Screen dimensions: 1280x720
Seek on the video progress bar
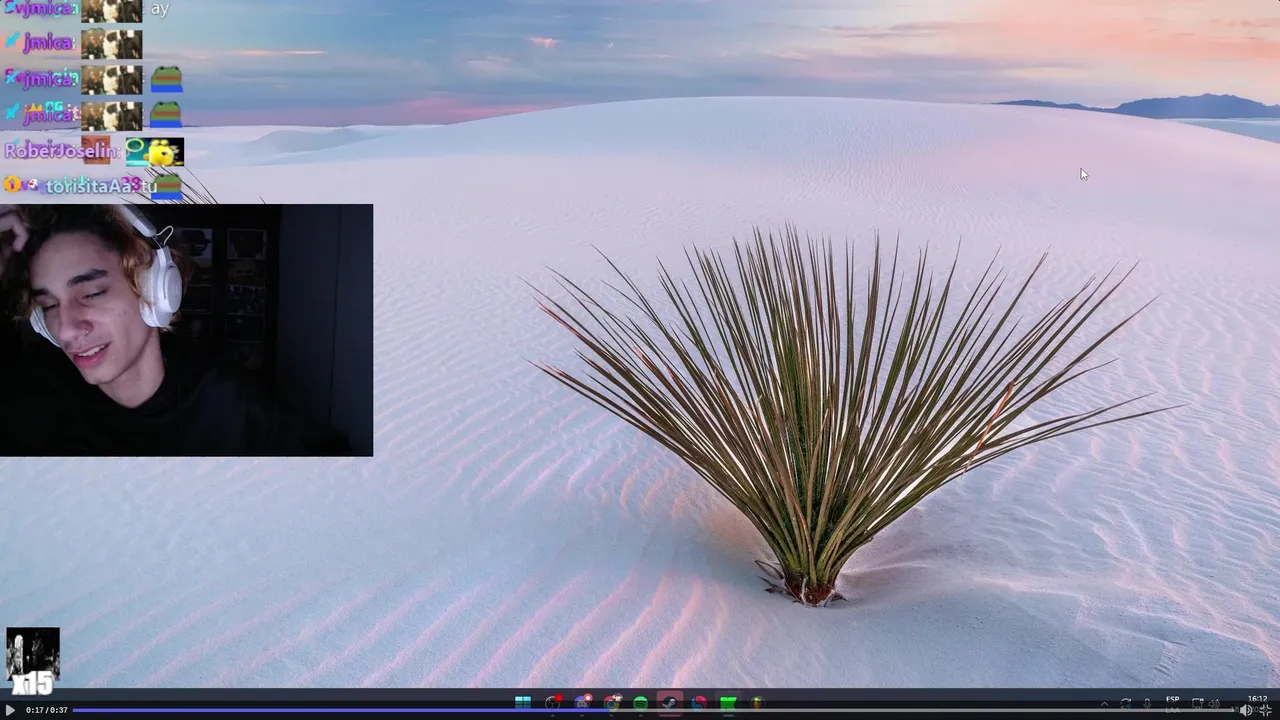point(655,710)
